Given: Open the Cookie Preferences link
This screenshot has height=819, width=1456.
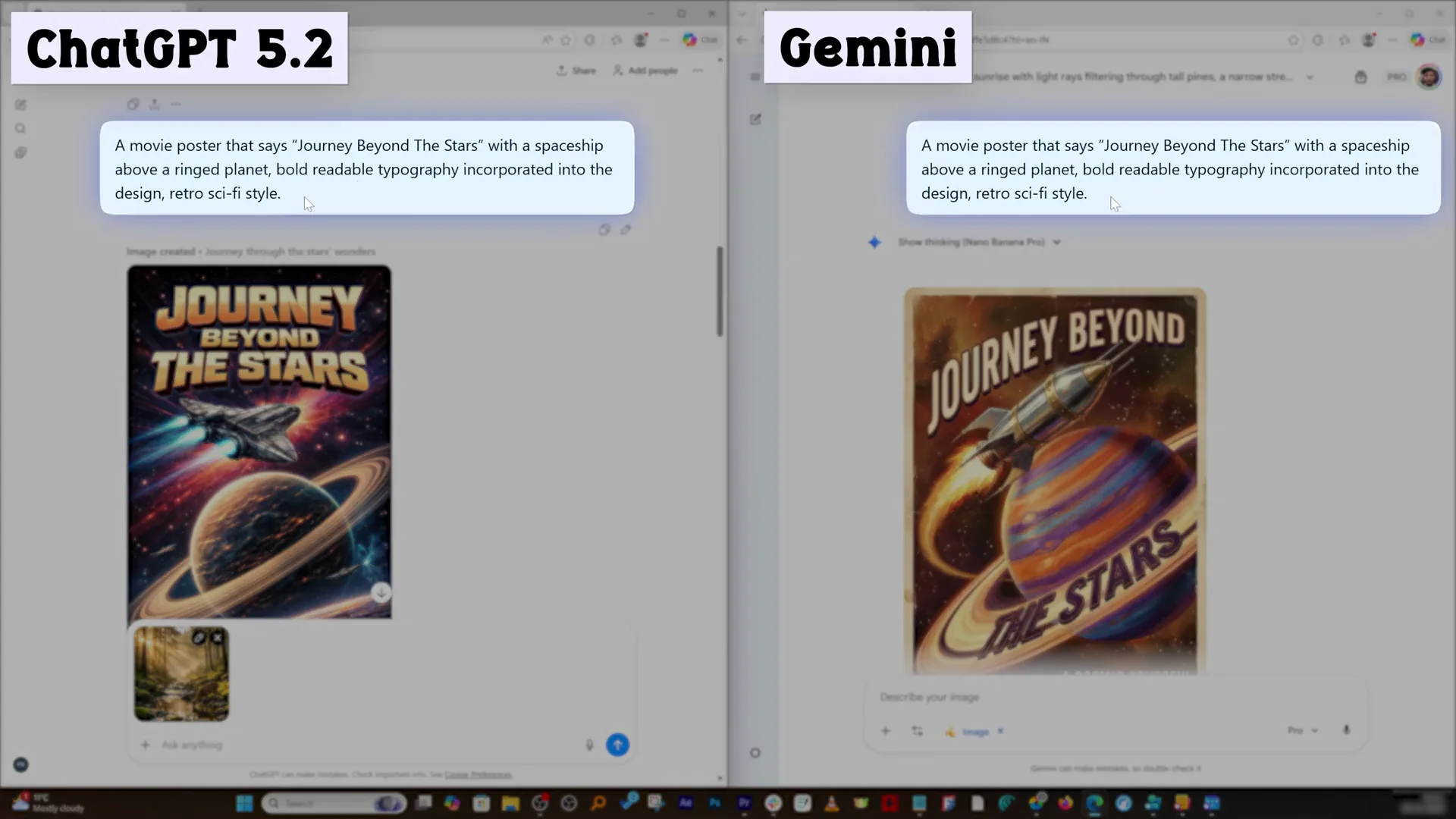Looking at the screenshot, I should (479, 775).
